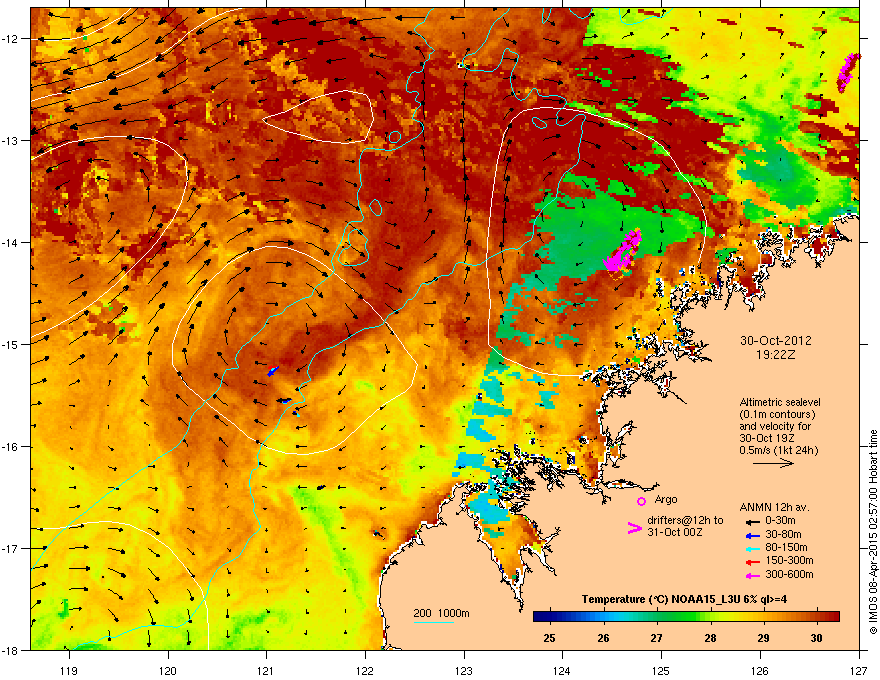The height and width of the screenshot is (680, 880).
Task: Click the red 150-300m arrow legend symbol
Action: pos(751,561)
